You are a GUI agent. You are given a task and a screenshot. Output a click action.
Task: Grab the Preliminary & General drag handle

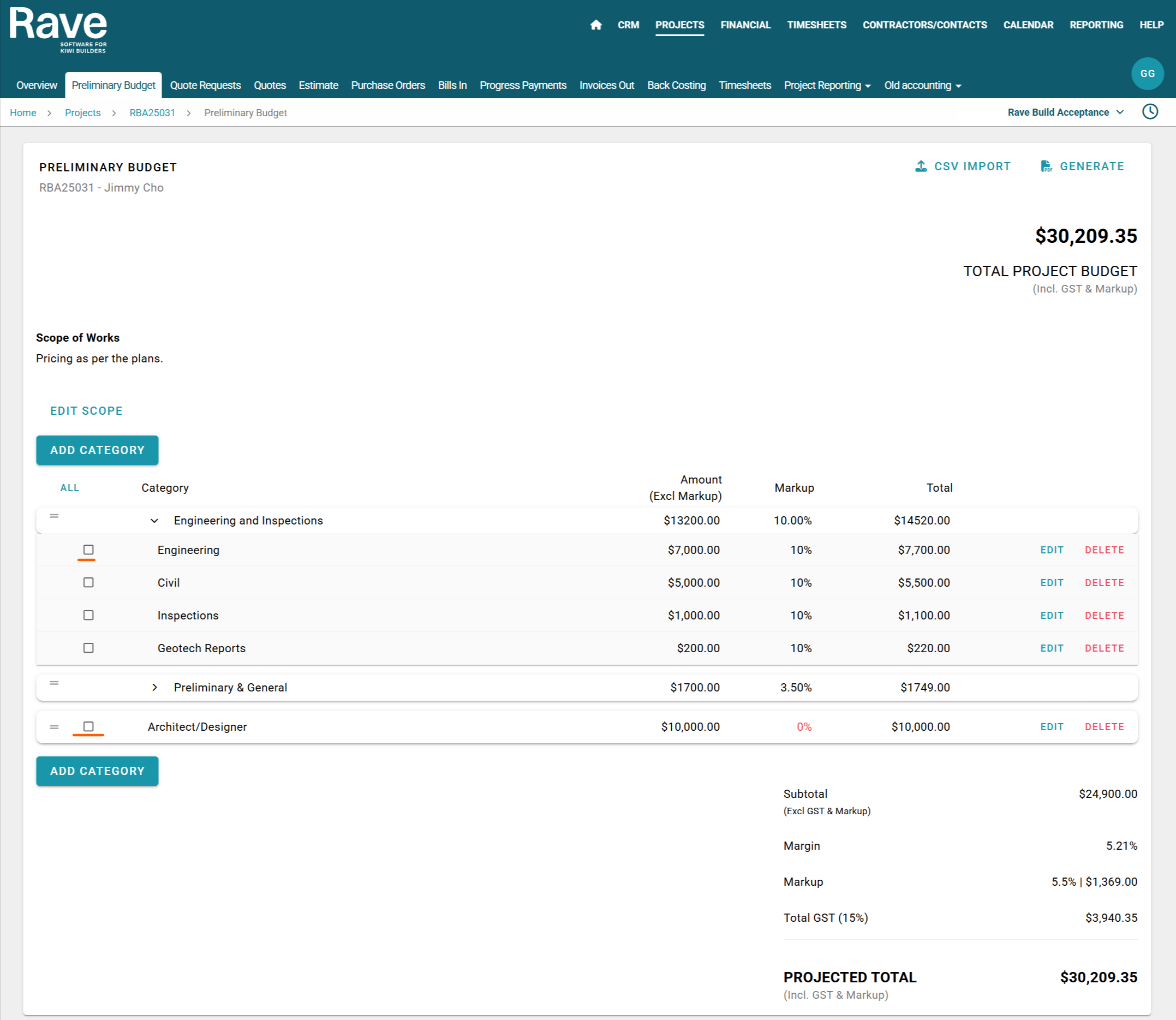pos(54,683)
